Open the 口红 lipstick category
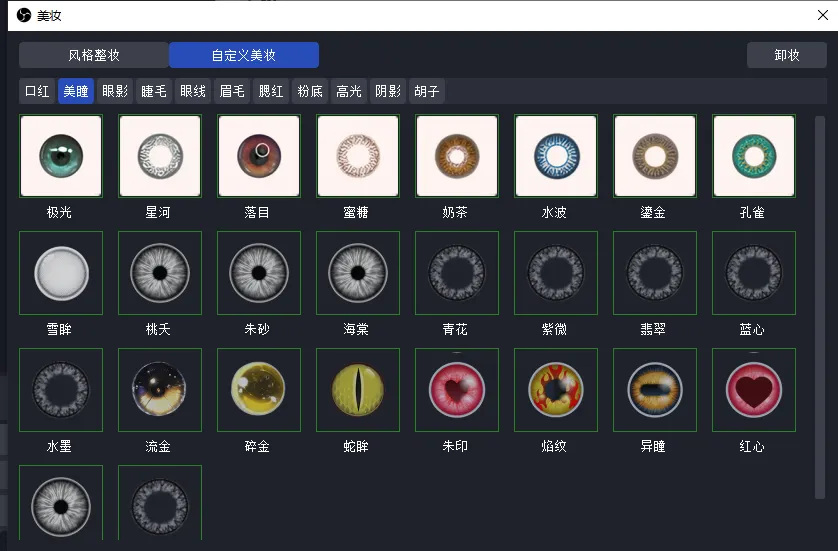This screenshot has height=551, width=838. coord(37,91)
